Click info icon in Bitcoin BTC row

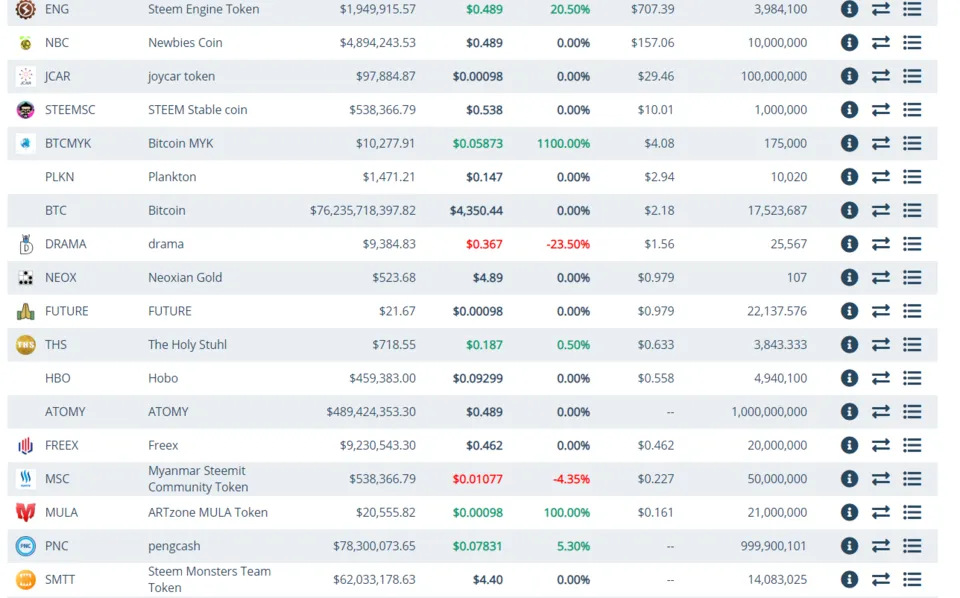849,211
